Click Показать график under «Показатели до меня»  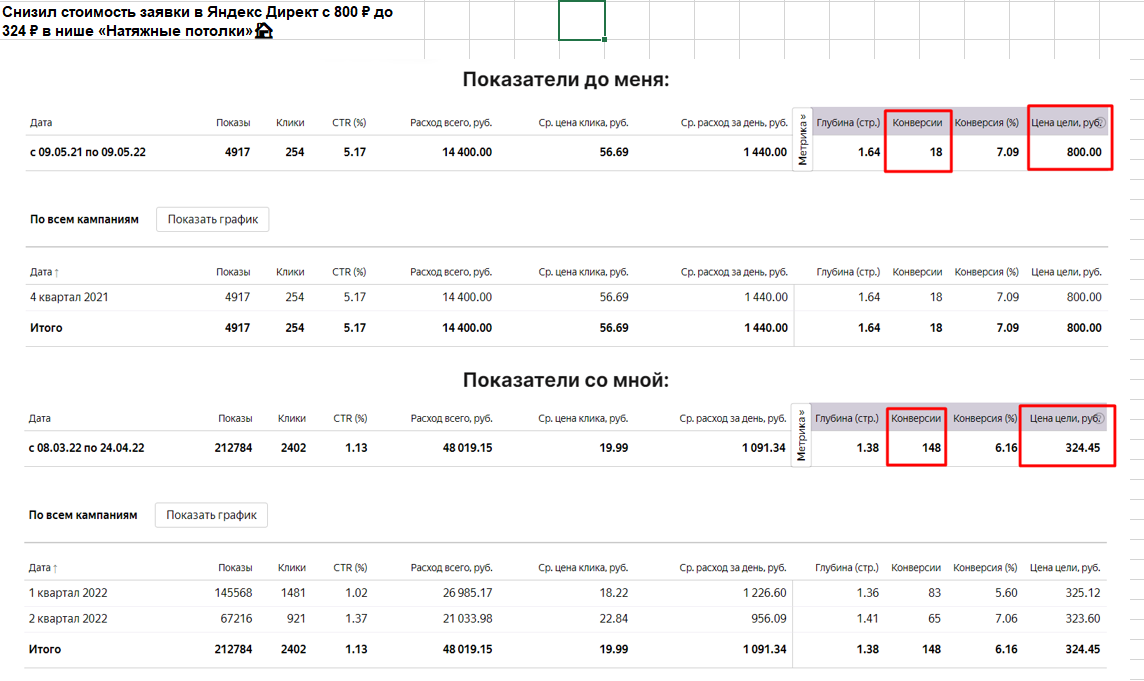click(212, 219)
